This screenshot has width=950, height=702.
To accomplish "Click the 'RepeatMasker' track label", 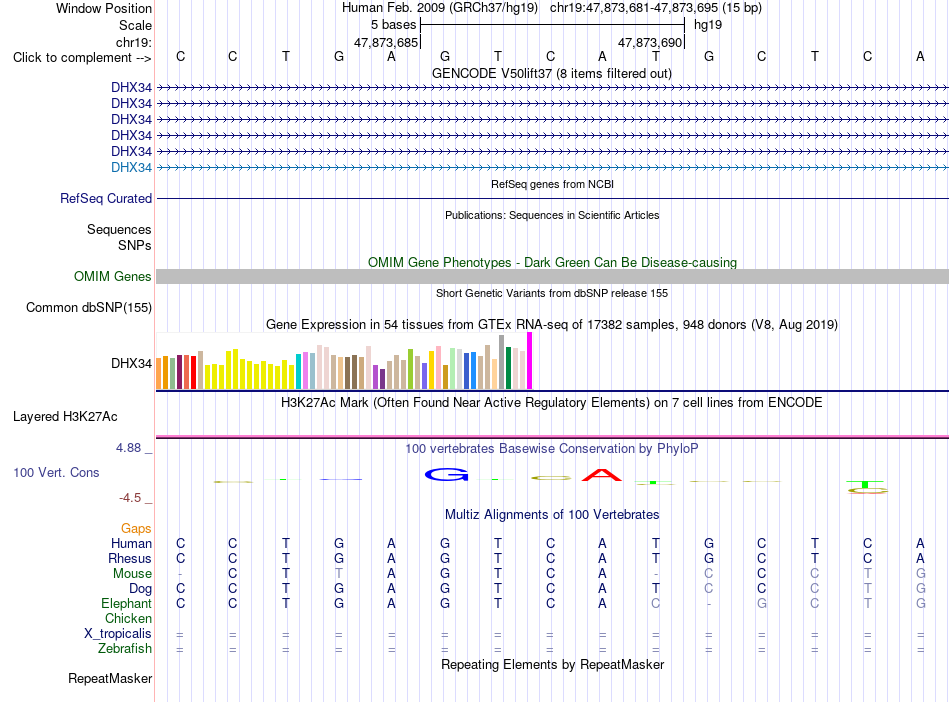I will 110,678.
